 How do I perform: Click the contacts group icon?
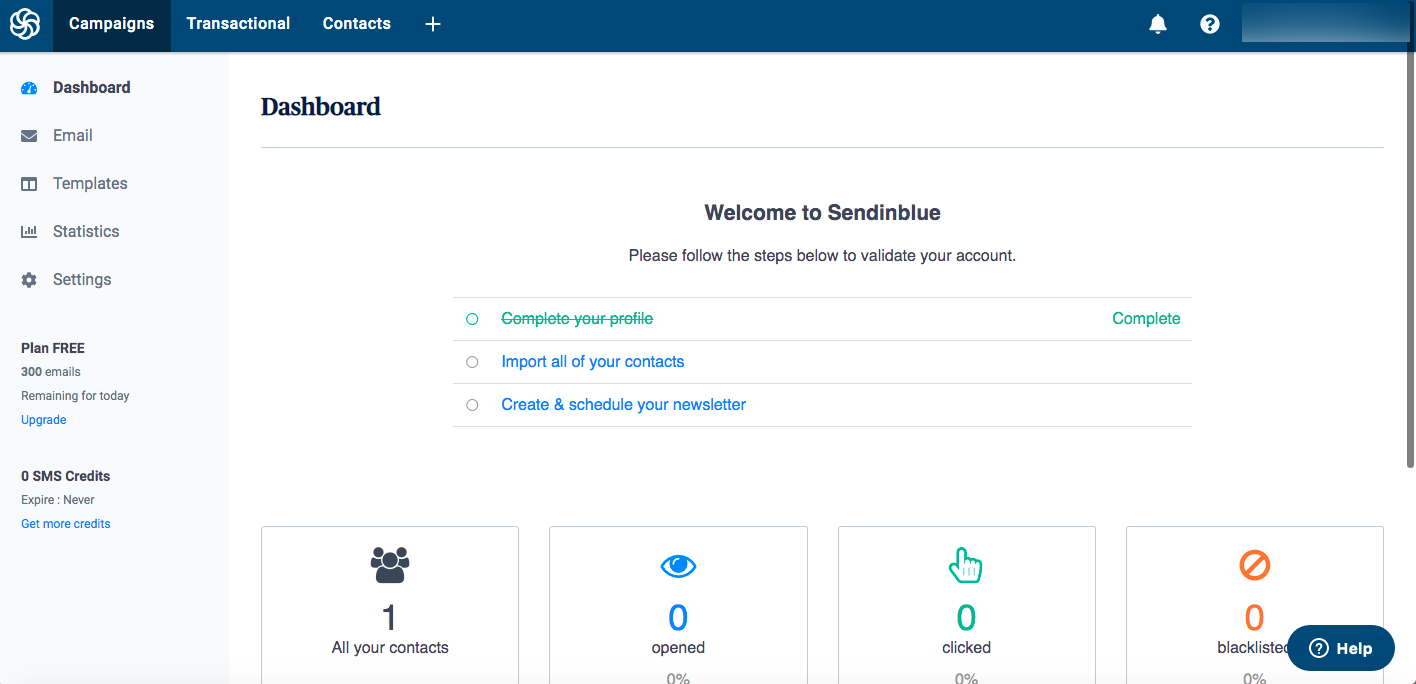[x=390, y=565]
